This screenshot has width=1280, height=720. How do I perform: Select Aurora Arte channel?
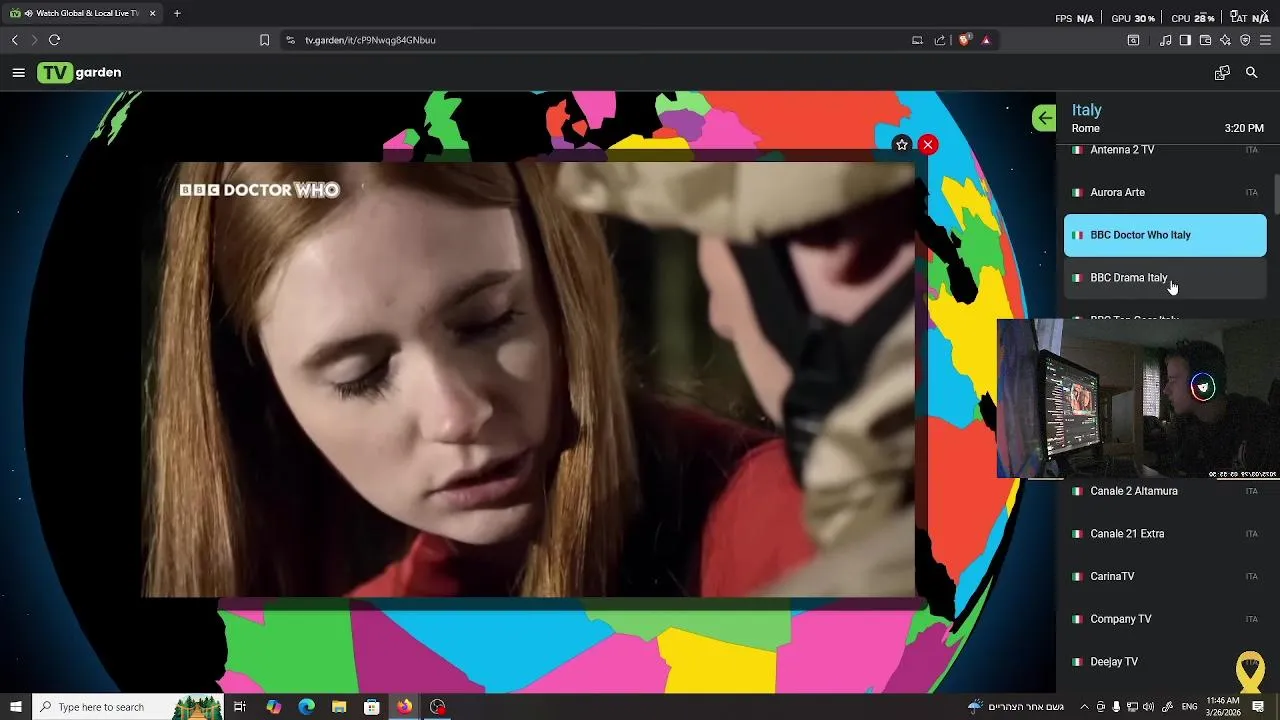pos(1165,192)
